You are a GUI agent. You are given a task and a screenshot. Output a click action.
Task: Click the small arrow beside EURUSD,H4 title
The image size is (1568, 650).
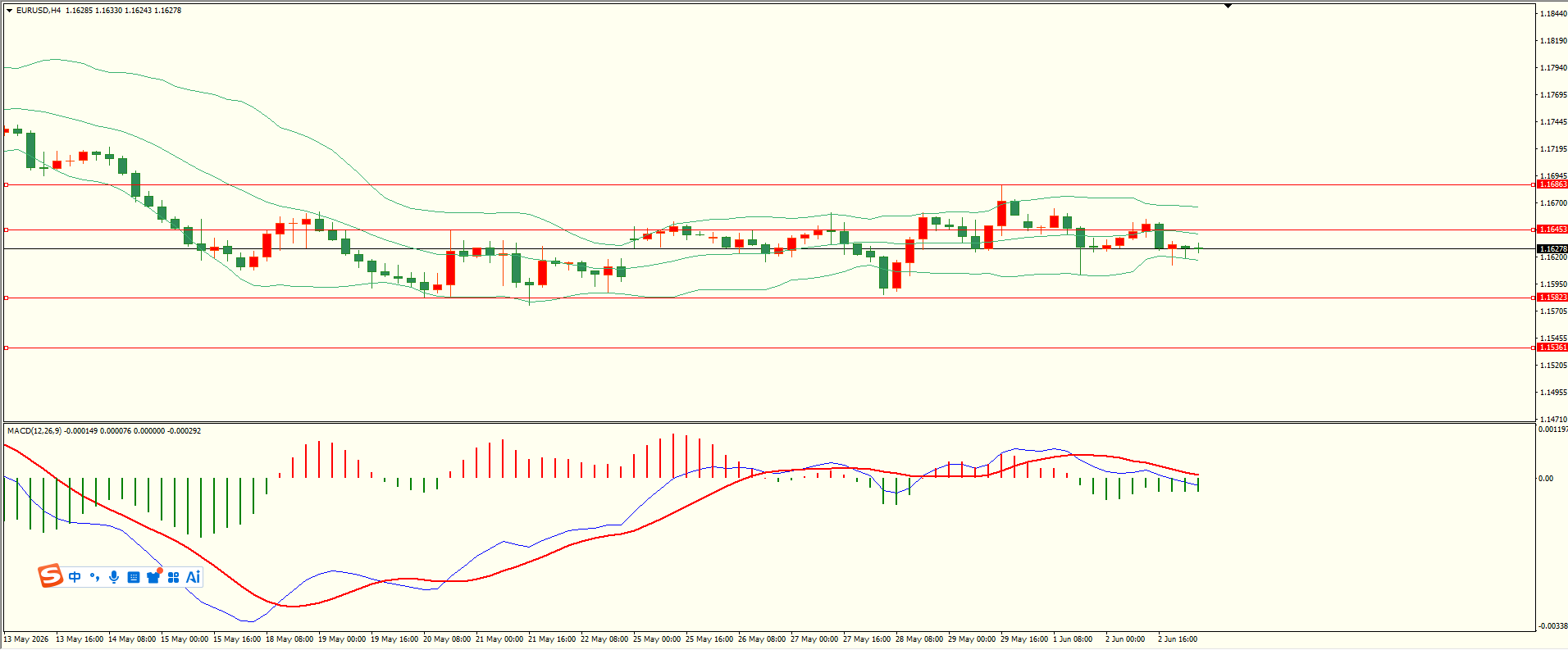pos(9,11)
